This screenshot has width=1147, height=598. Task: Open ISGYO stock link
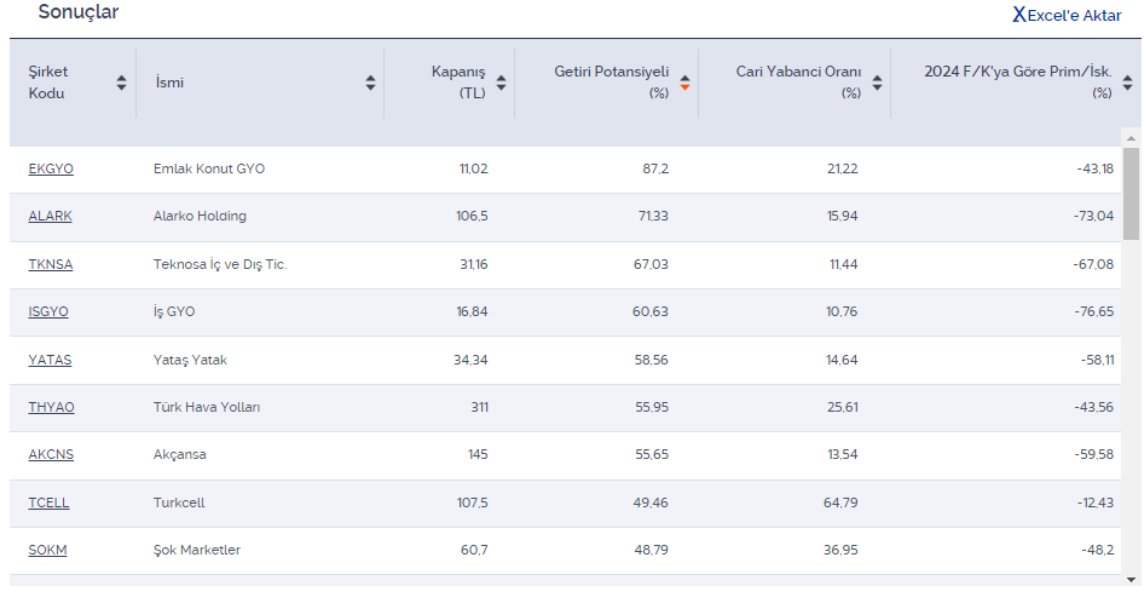48,311
